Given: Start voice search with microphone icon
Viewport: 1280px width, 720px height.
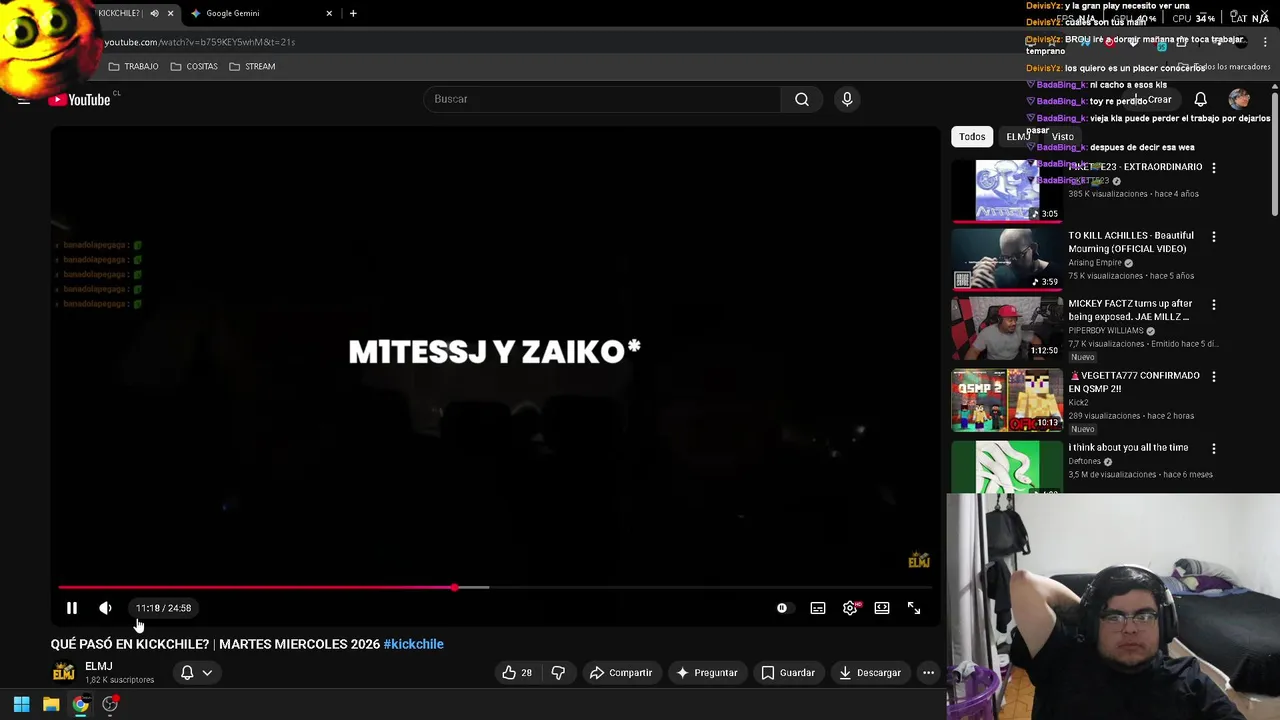Looking at the screenshot, I should pyautogui.click(x=847, y=99).
